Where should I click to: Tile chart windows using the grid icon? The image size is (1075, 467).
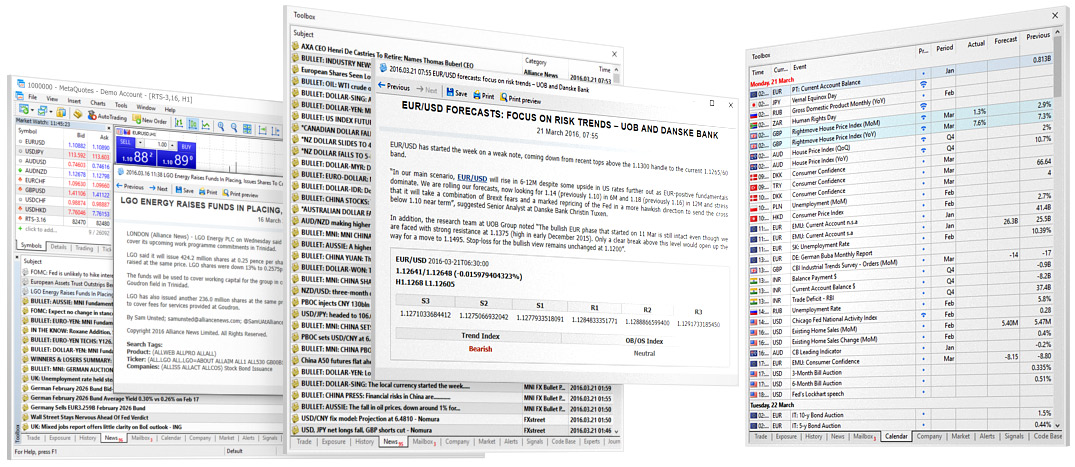click(247, 128)
